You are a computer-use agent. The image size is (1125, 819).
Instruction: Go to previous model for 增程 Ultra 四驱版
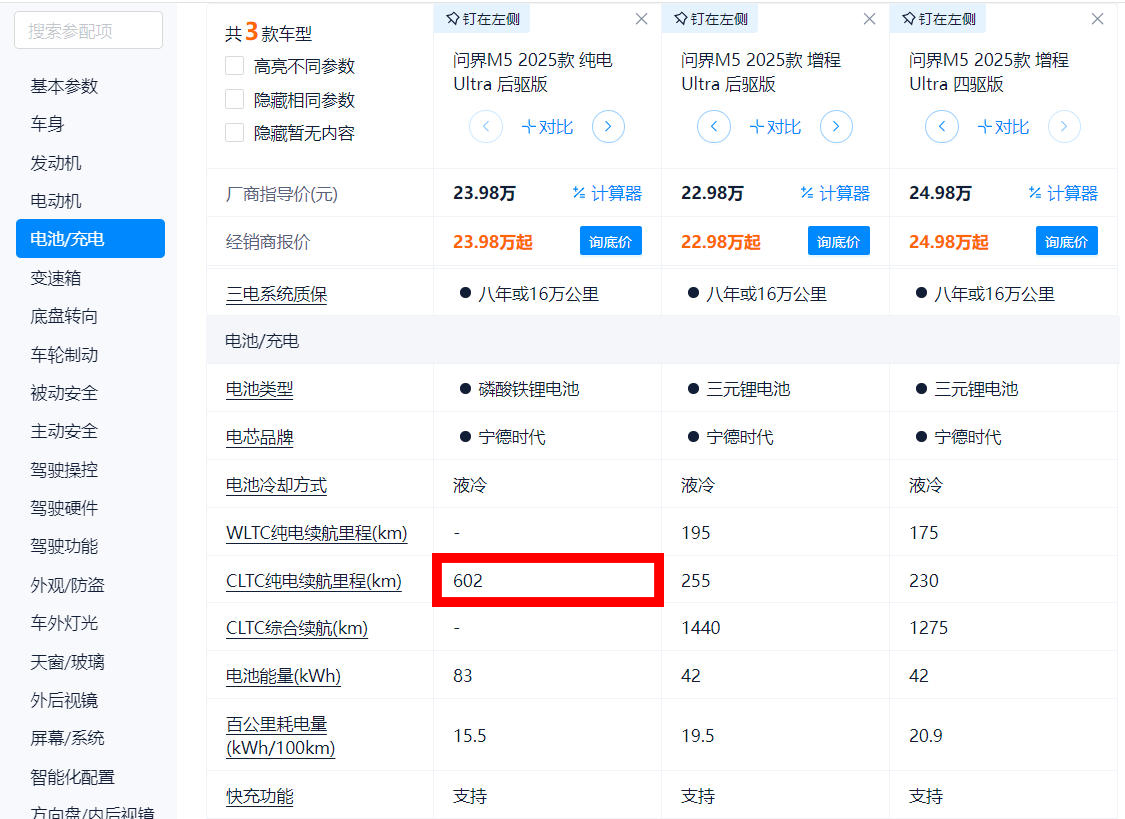(x=942, y=127)
